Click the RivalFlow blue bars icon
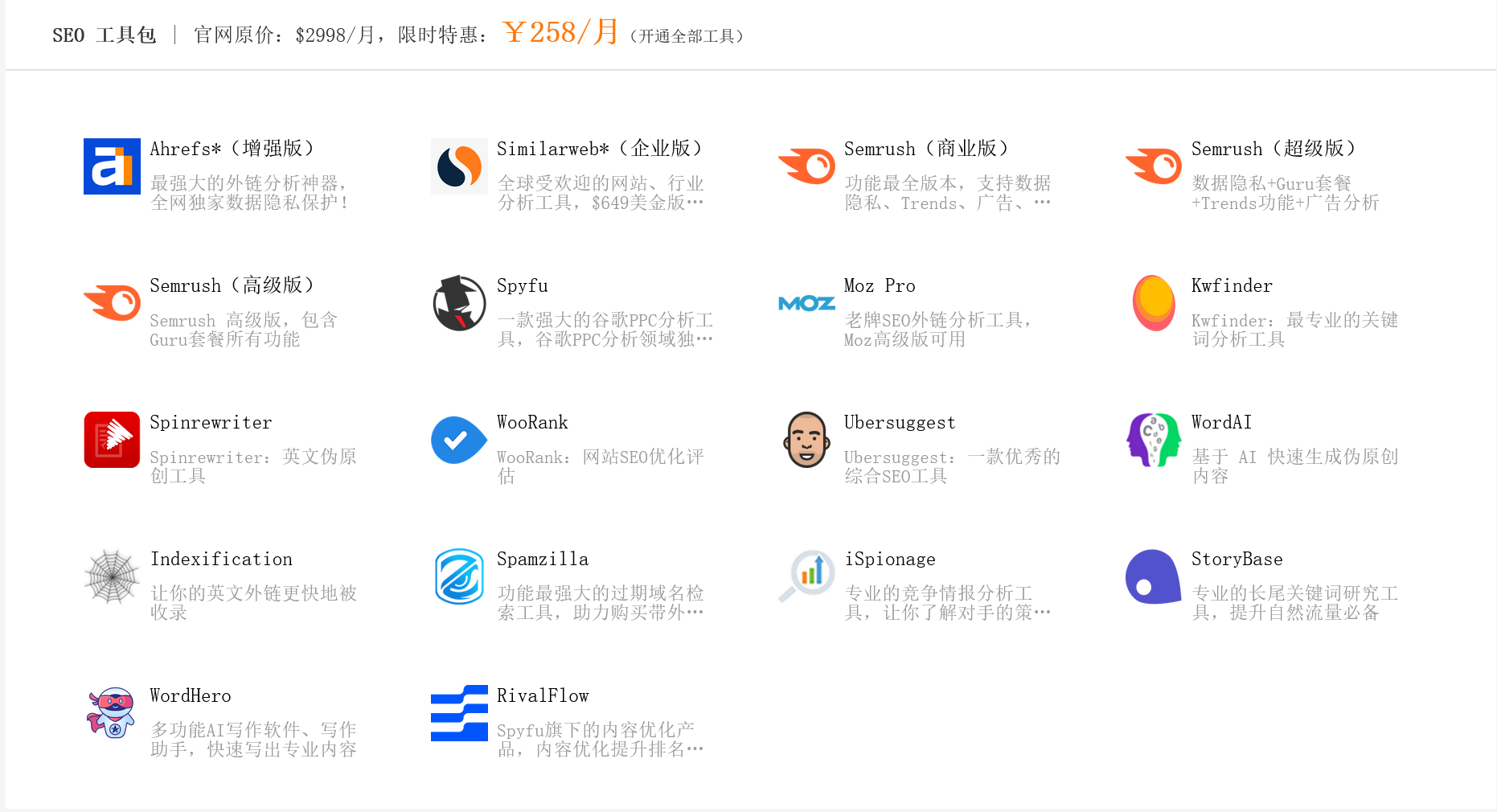This screenshot has width=1497, height=812. (x=459, y=713)
